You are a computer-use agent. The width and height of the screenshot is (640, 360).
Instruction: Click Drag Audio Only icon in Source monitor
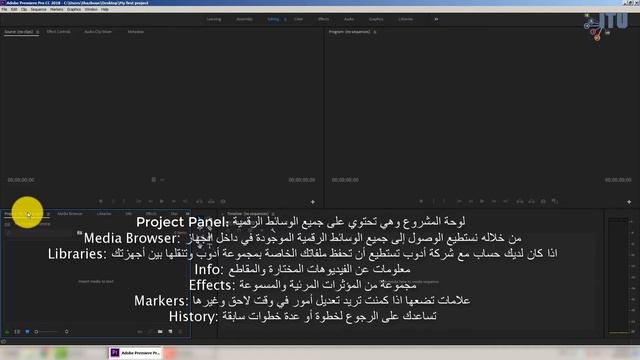click(162, 180)
